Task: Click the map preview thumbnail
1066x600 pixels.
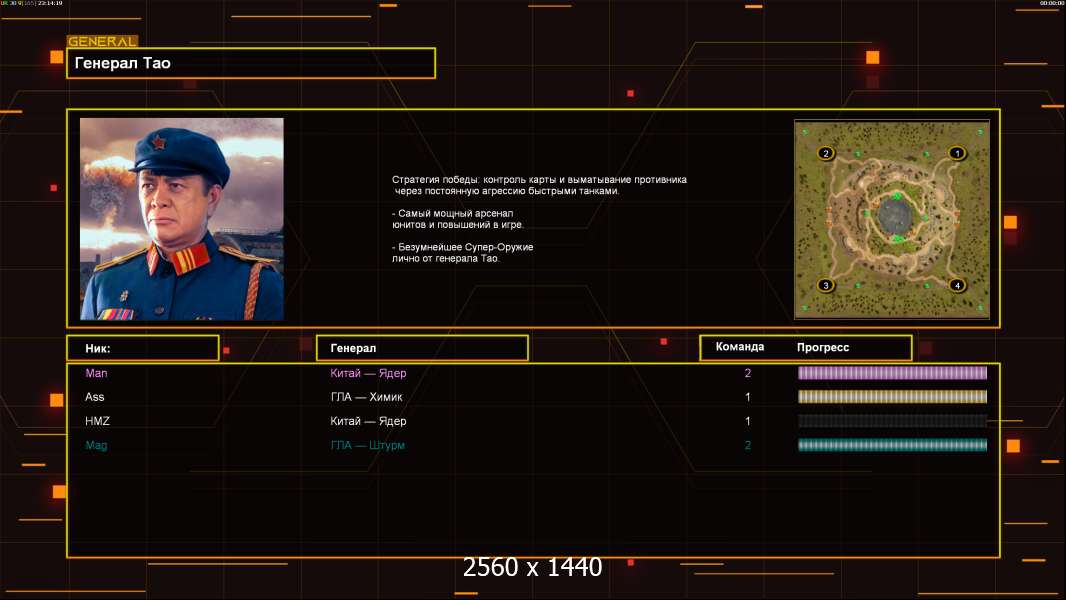Action: (x=892, y=219)
